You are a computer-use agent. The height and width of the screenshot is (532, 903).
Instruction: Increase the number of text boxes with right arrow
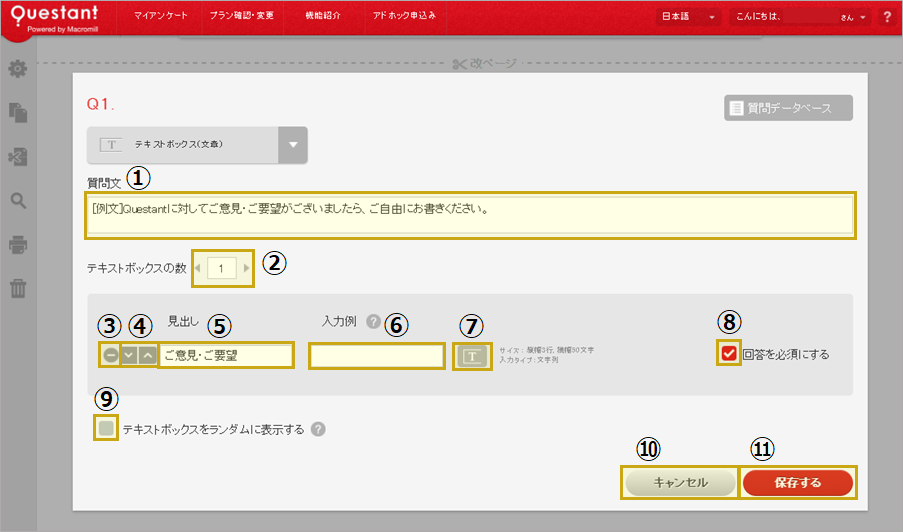click(246, 268)
